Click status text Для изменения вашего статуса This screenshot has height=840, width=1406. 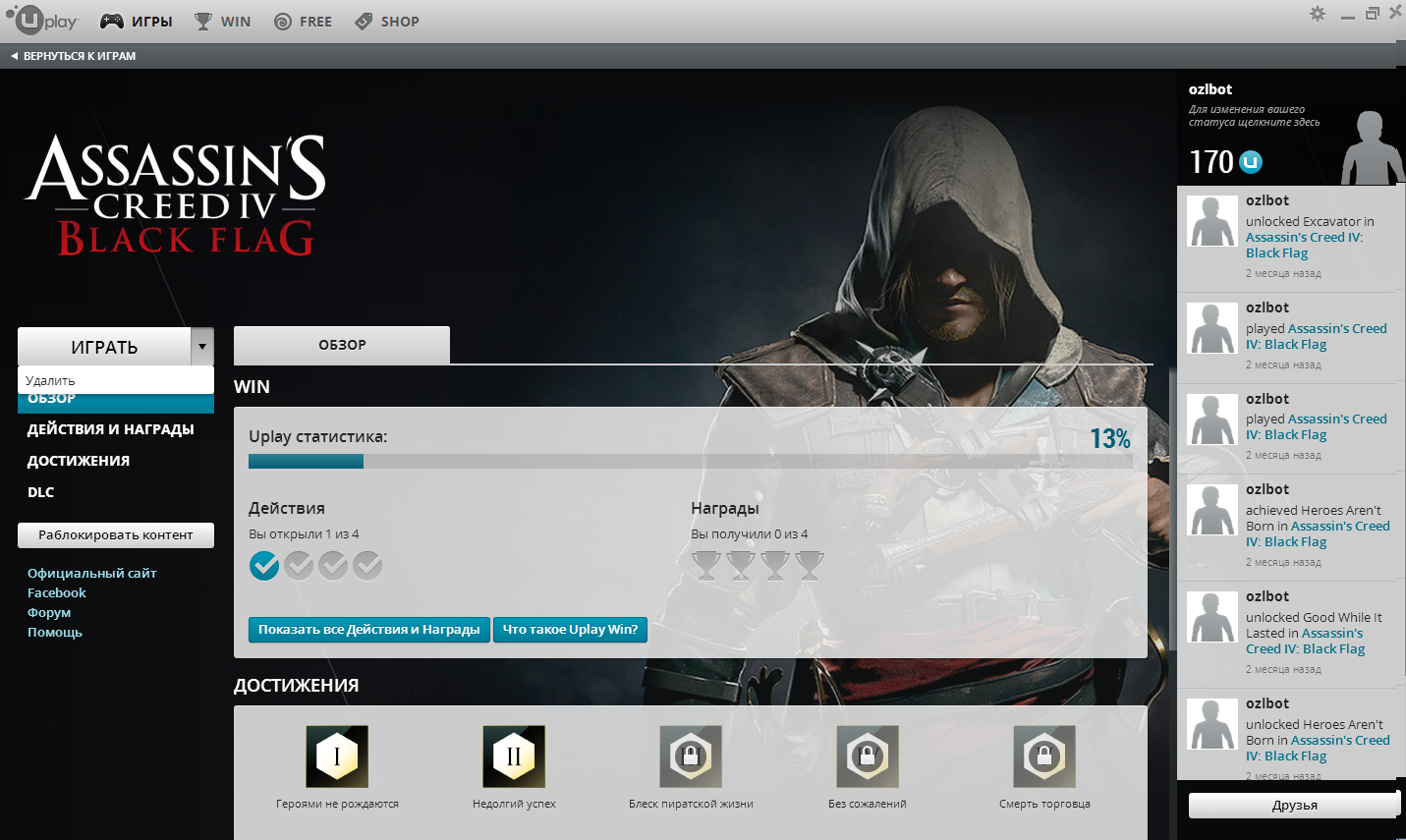pyautogui.click(x=1254, y=116)
